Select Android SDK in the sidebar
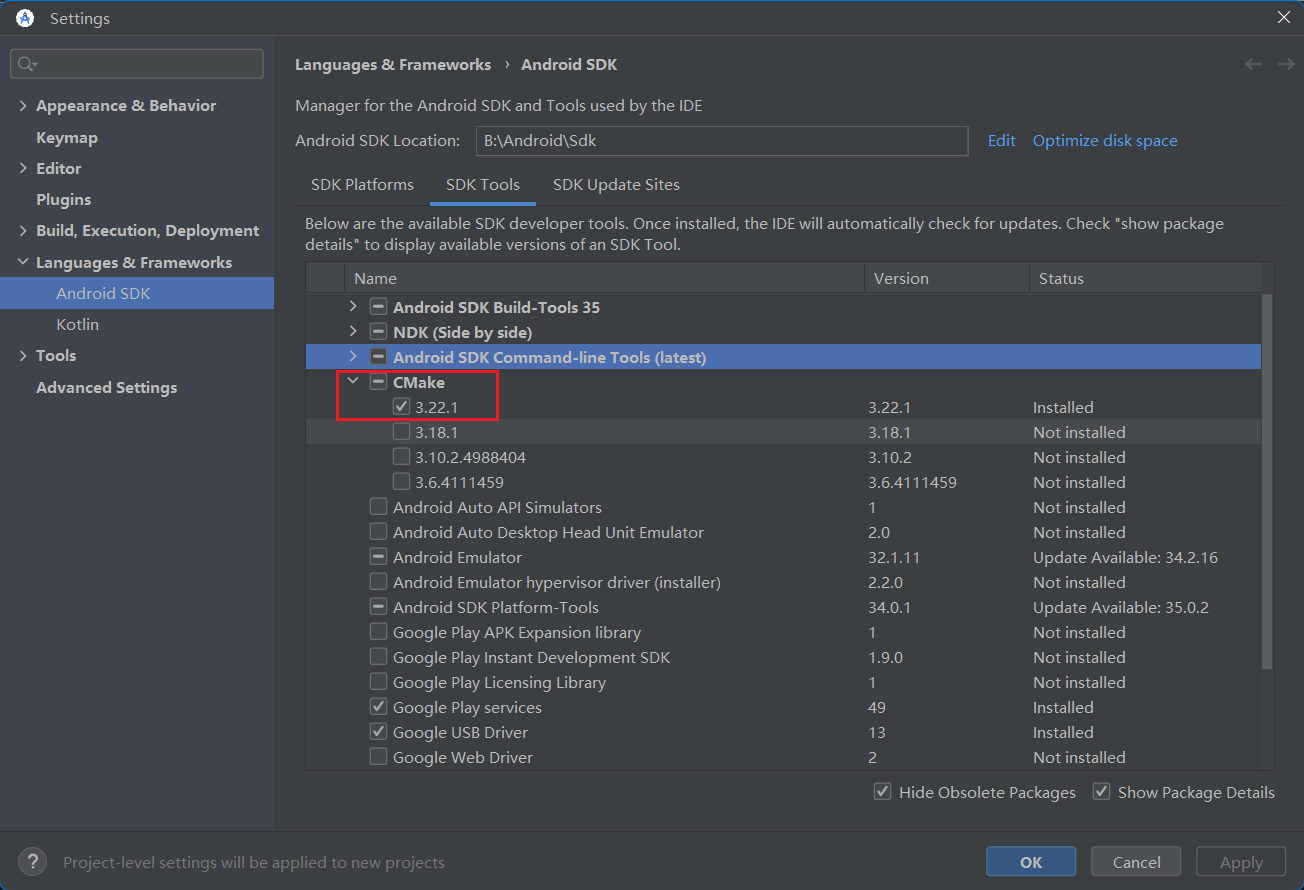 [x=137, y=294]
